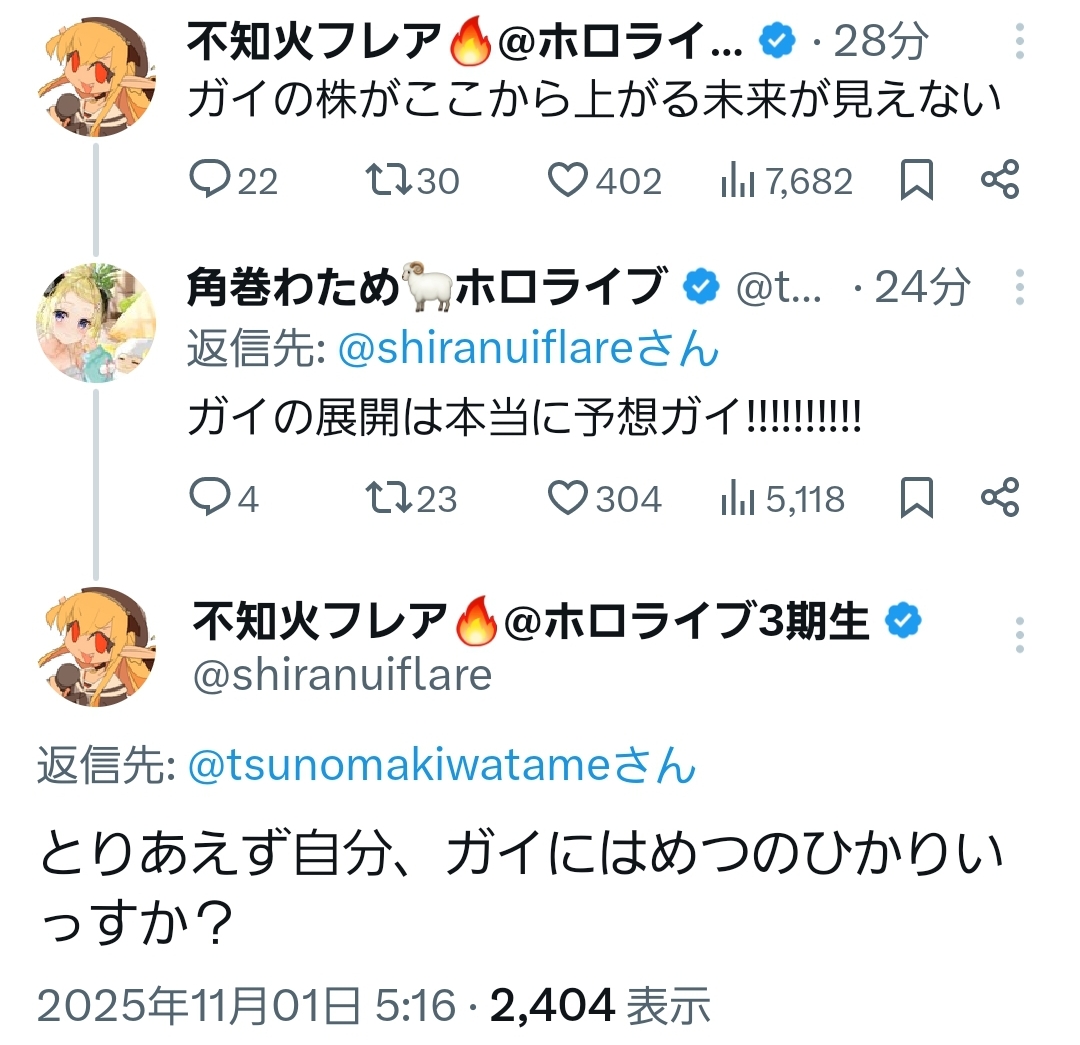
Task: View analytics showing 5,118 views
Action: (x=738, y=497)
